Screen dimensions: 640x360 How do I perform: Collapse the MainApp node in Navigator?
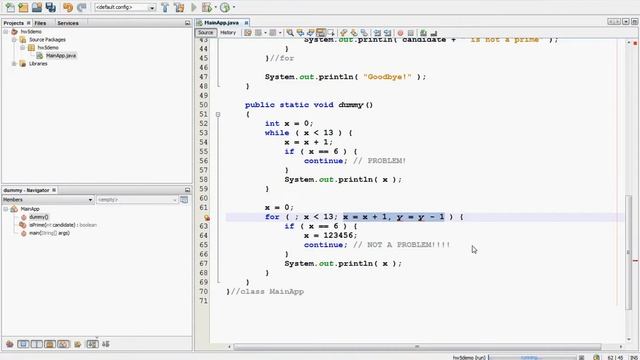pos(6,209)
